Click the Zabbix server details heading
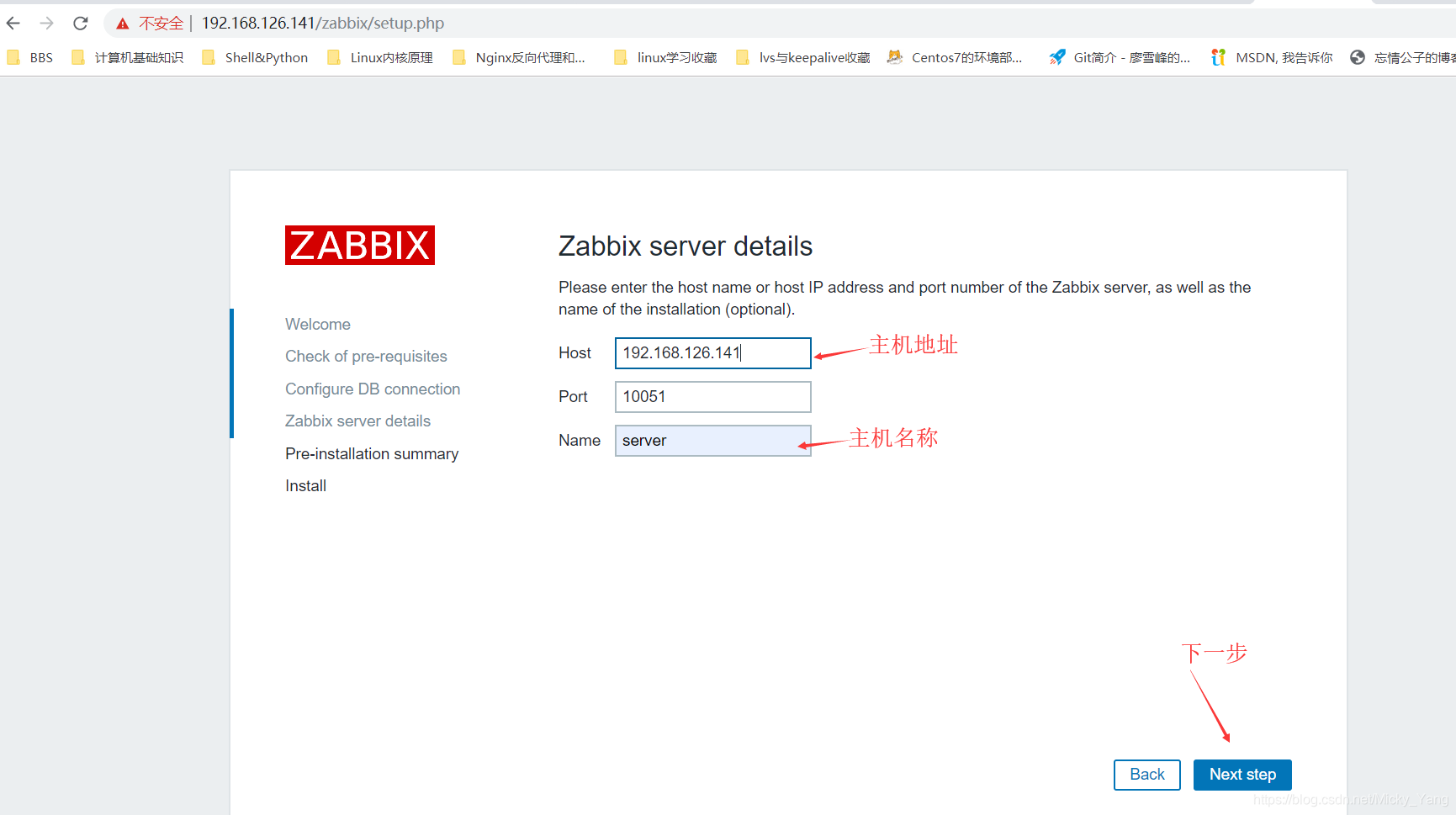Viewport: 1456px width, 815px height. (686, 246)
